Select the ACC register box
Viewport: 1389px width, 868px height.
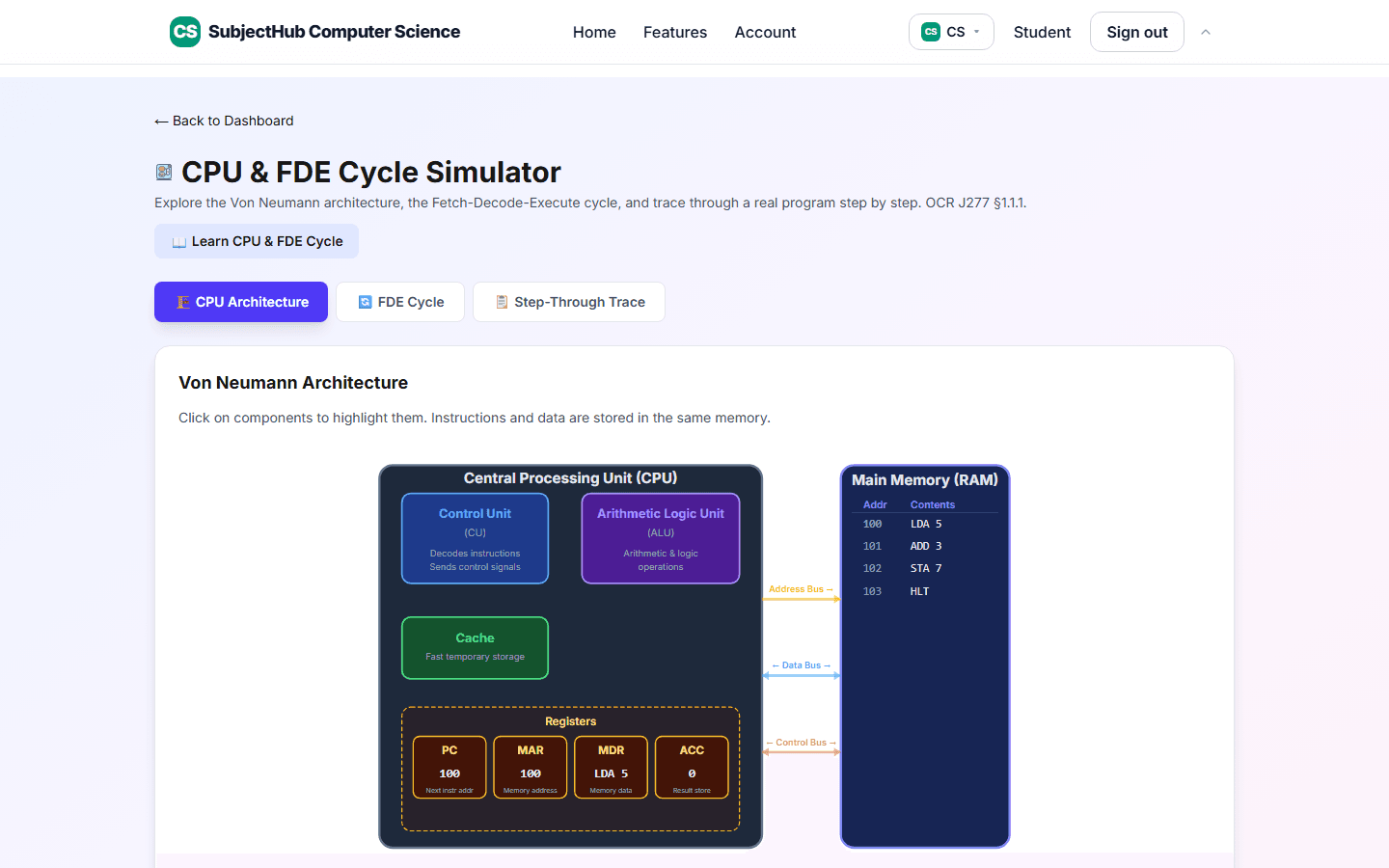(x=692, y=768)
